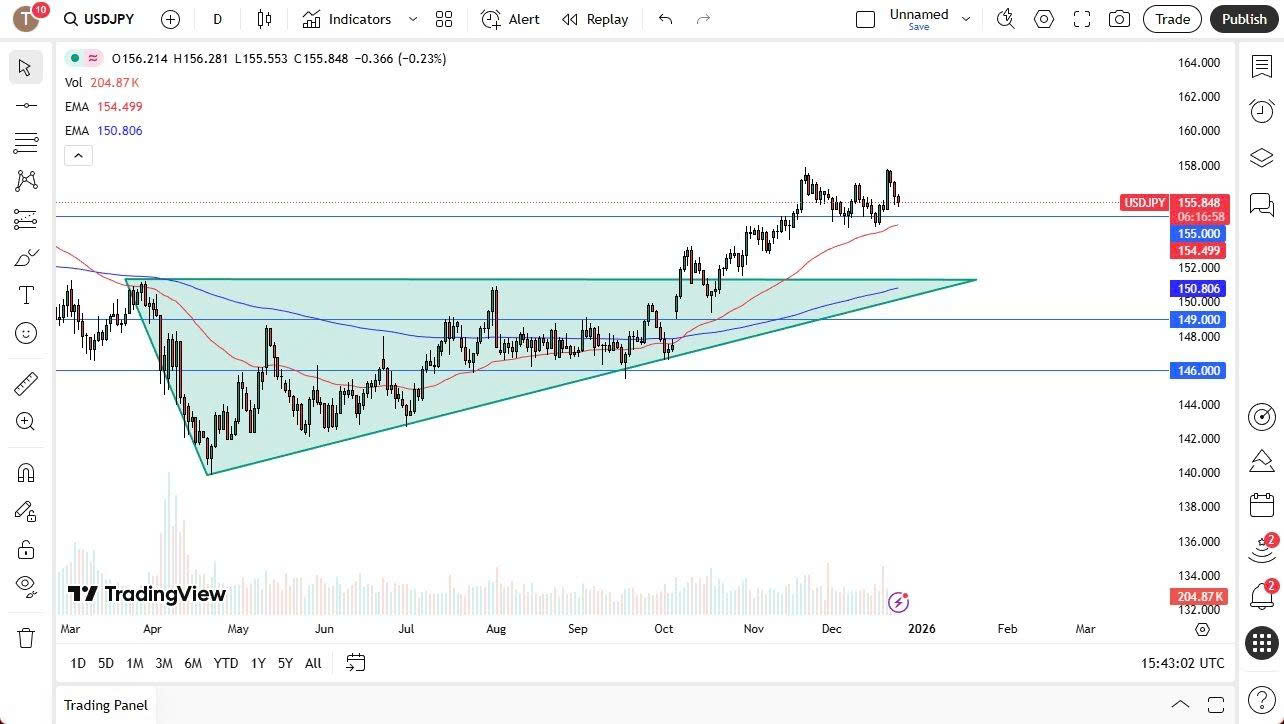Click the Publish button
This screenshot has height=724, width=1284.
1244,19
